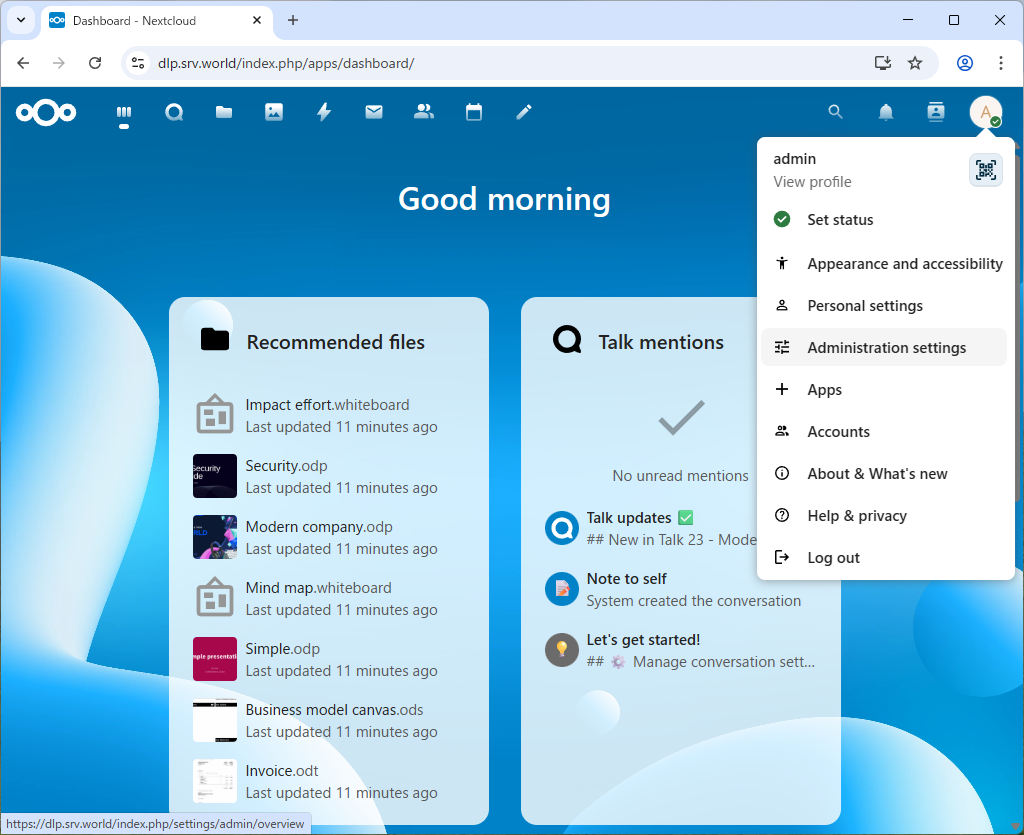
Task: View site information icon
Action: point(138,63)
